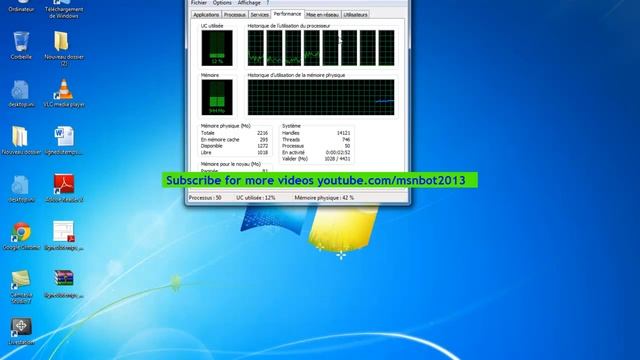
Task: Click the Mémoire usage gauge
Action: 217,97
